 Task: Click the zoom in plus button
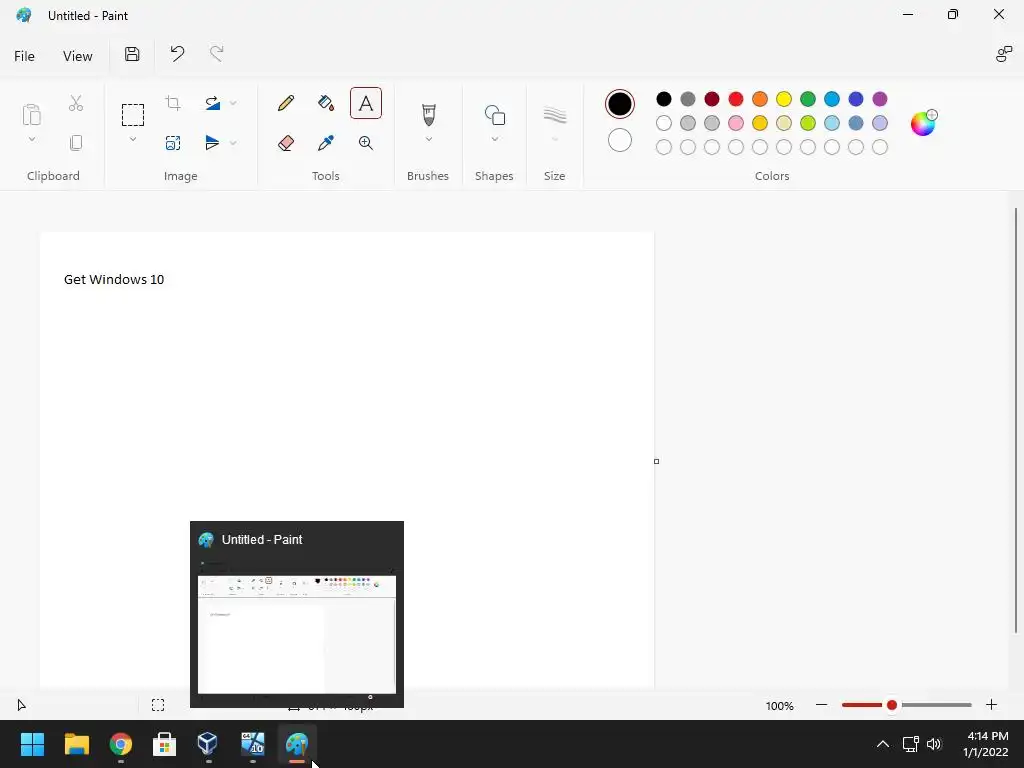coord(991,705)
